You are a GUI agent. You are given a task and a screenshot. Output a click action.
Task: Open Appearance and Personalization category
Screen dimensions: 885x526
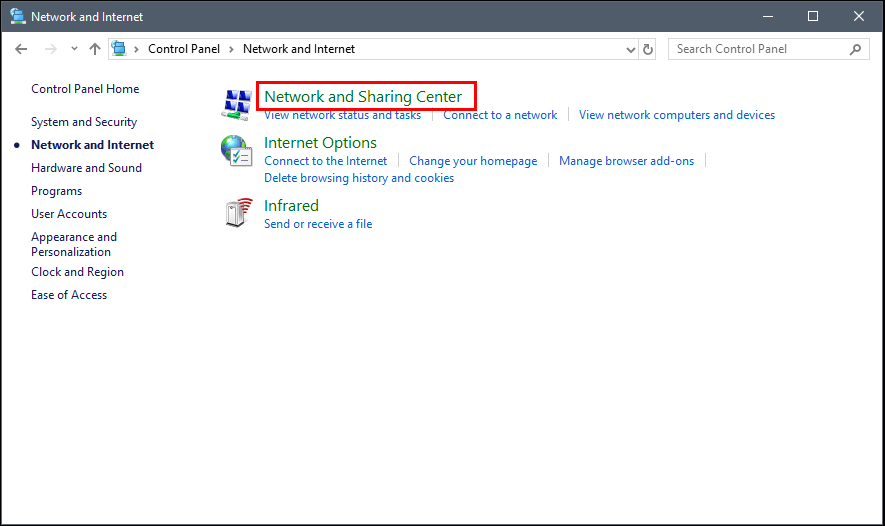click(74, 244)
